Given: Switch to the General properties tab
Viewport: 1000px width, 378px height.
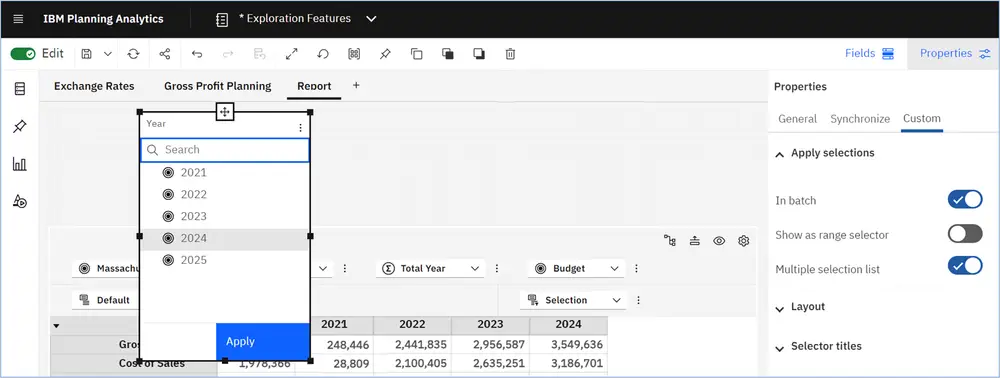Looking at the screenshot, I should (797, 119).
